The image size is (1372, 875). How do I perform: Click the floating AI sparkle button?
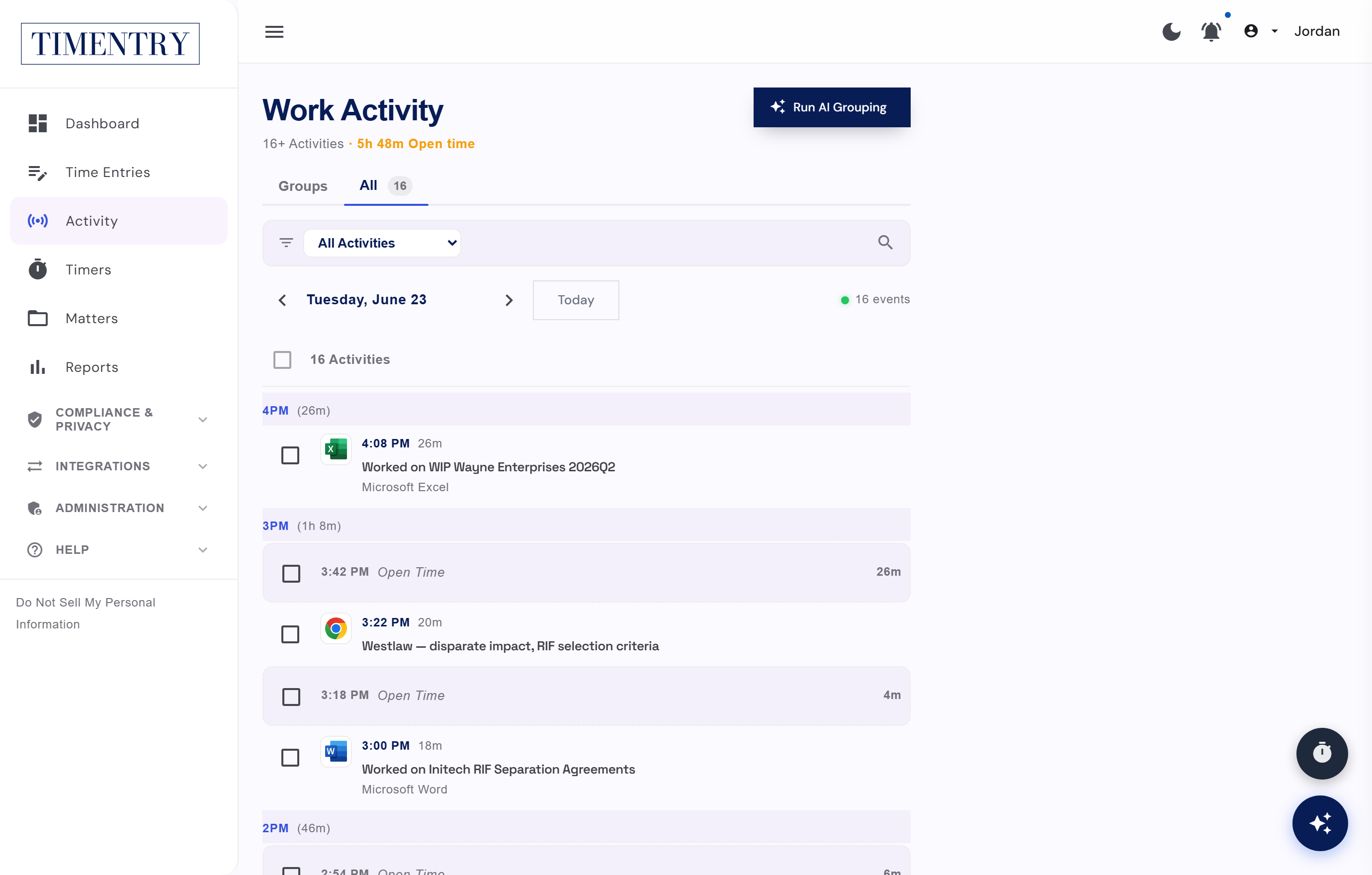(x=1320, y=823)
